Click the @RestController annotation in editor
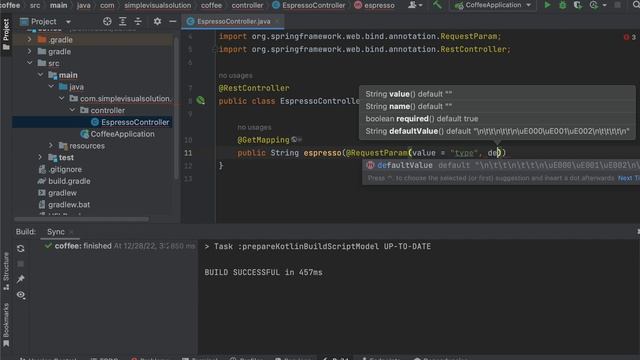Image resolution: width=640 pixels, height=360 pixels. [254, 88]
